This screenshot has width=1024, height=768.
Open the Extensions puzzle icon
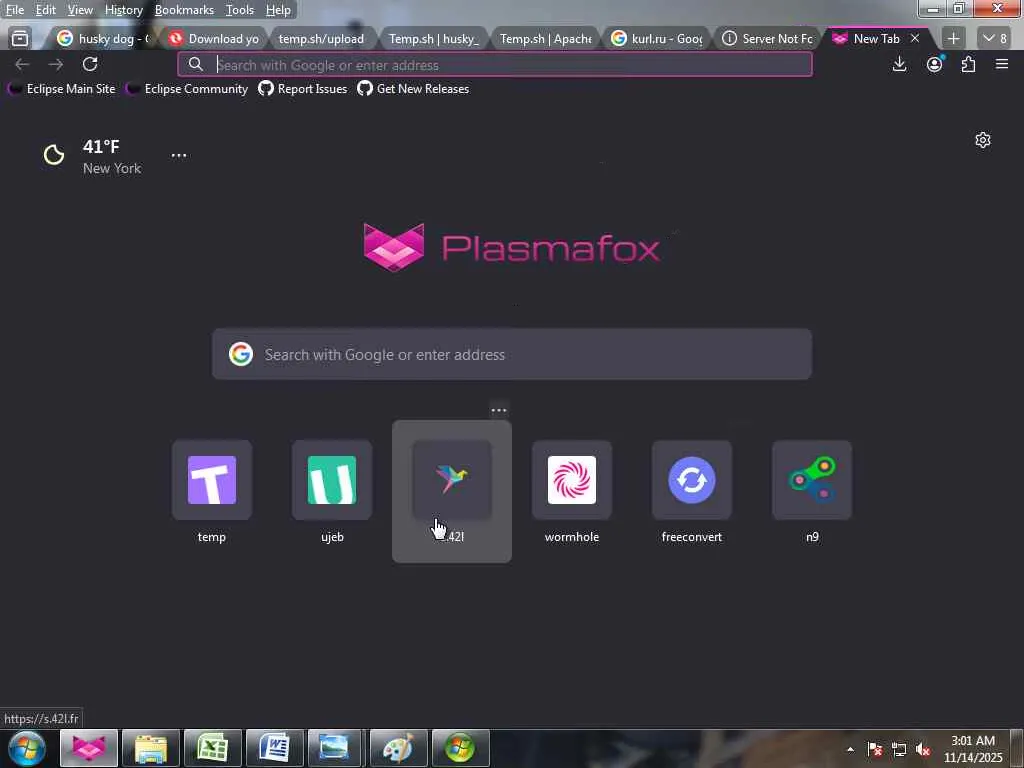pyautogui.click(x=968, y=64)
